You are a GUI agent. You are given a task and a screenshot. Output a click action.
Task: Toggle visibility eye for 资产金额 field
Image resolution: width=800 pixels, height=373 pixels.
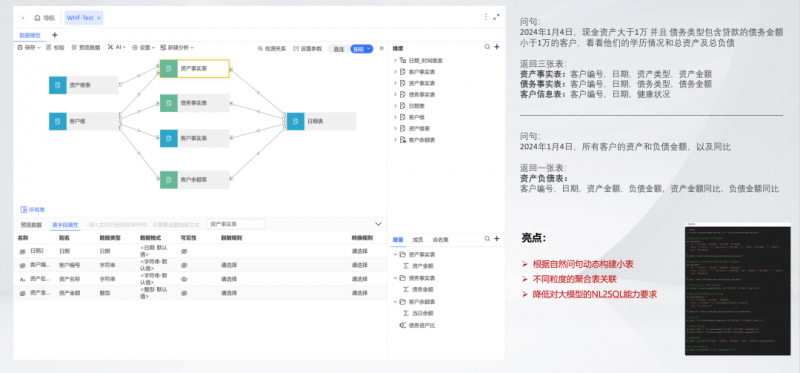[x=184, y=293]
